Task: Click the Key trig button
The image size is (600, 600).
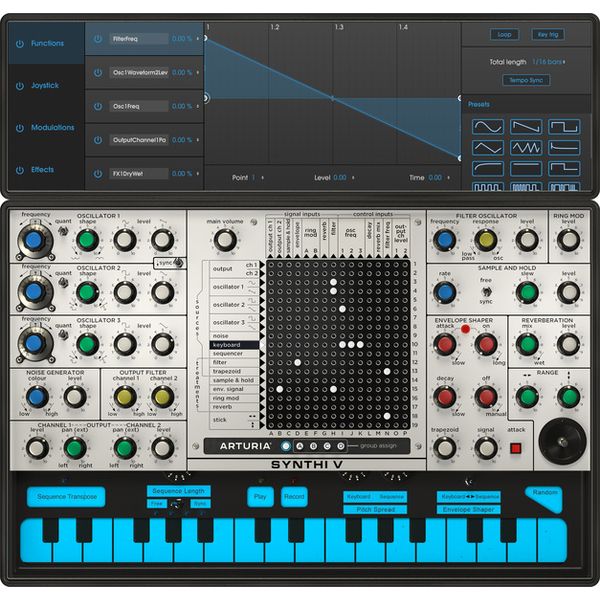Action: tap(548, 34)
